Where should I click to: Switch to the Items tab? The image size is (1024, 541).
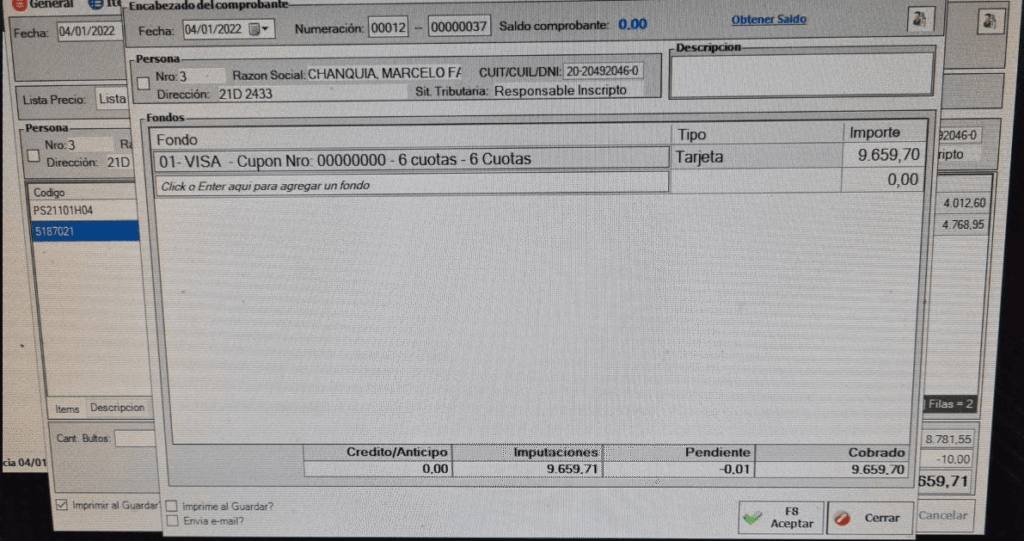click(67, 408)
